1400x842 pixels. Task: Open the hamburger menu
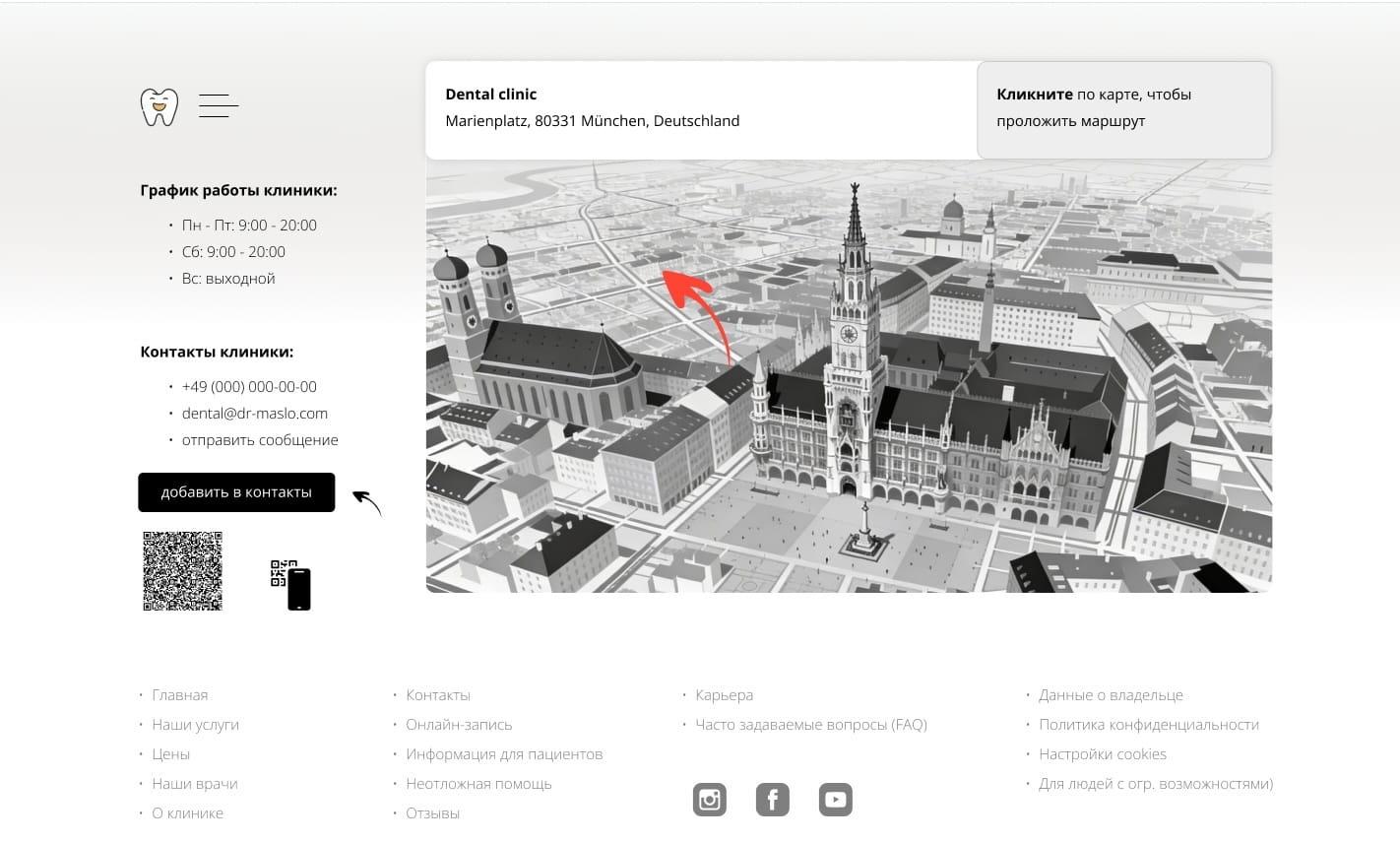click(x=219, y=105)
